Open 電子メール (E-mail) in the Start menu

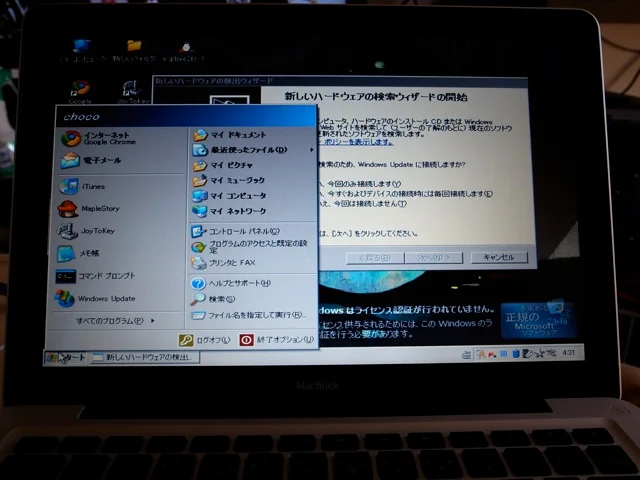click(x=100, y=159)
